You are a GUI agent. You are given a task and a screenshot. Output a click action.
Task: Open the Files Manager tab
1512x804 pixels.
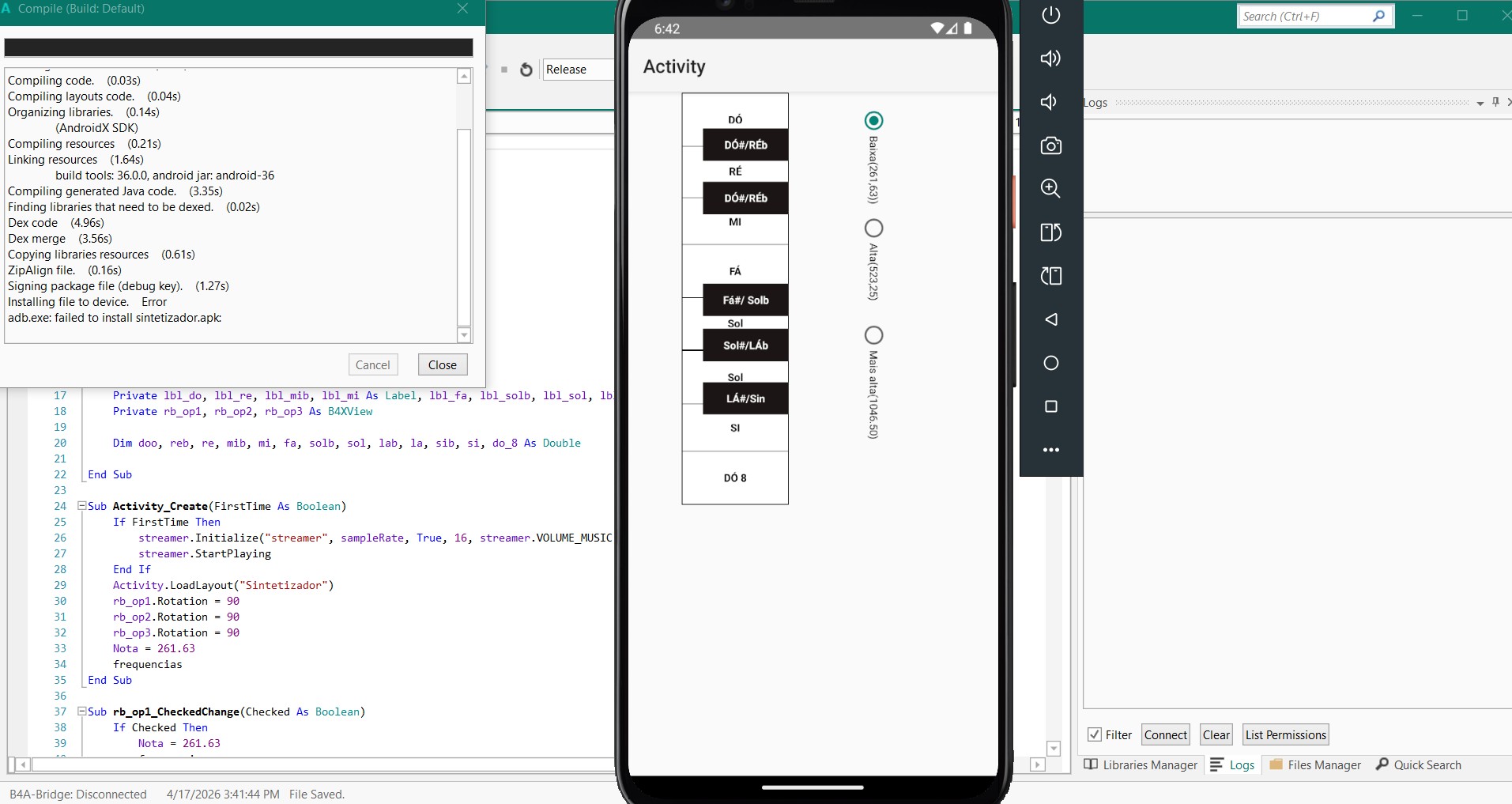click(x=1315, y=764)
